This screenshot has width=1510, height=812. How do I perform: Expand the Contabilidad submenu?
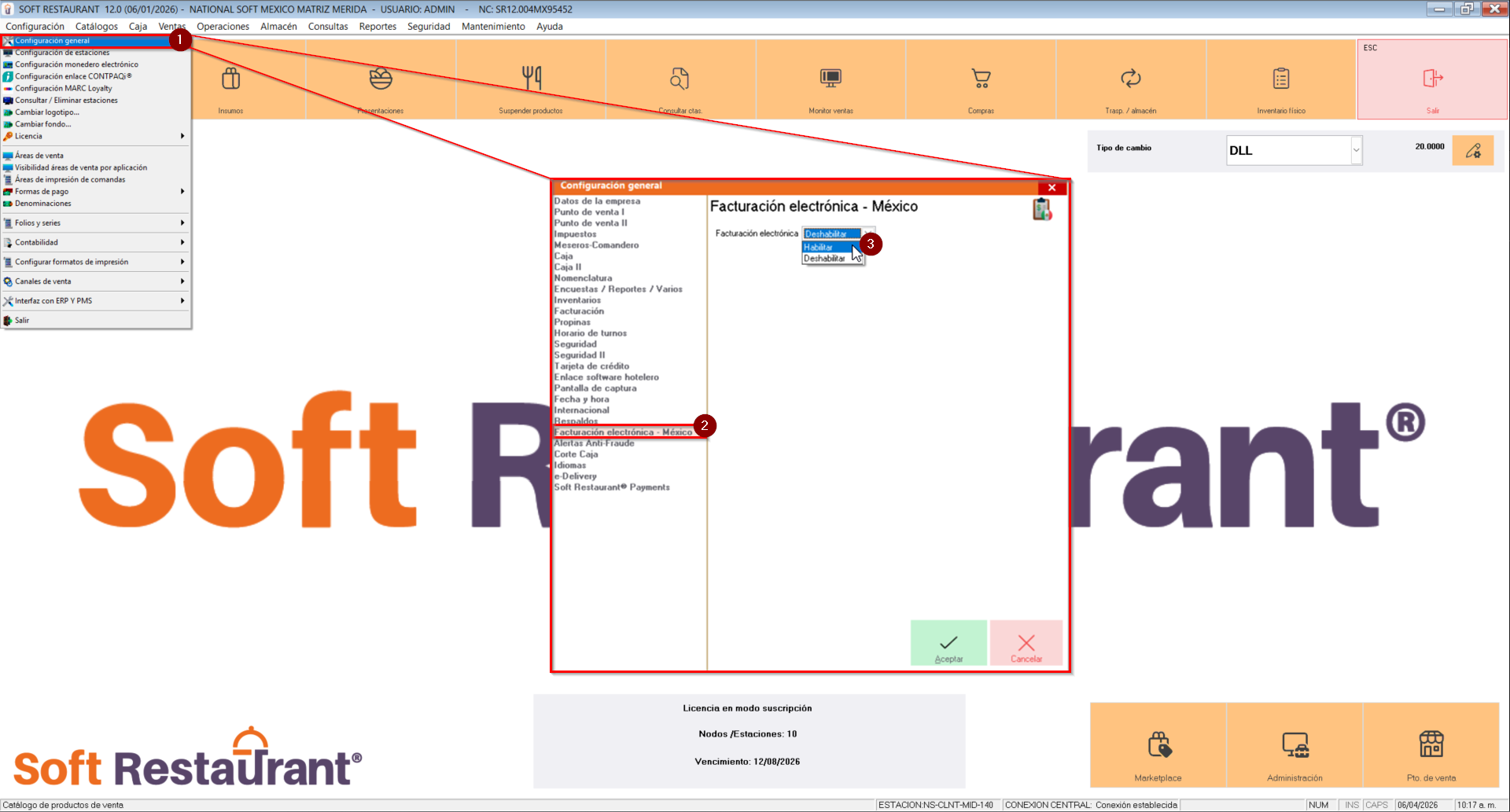point(96,243)
